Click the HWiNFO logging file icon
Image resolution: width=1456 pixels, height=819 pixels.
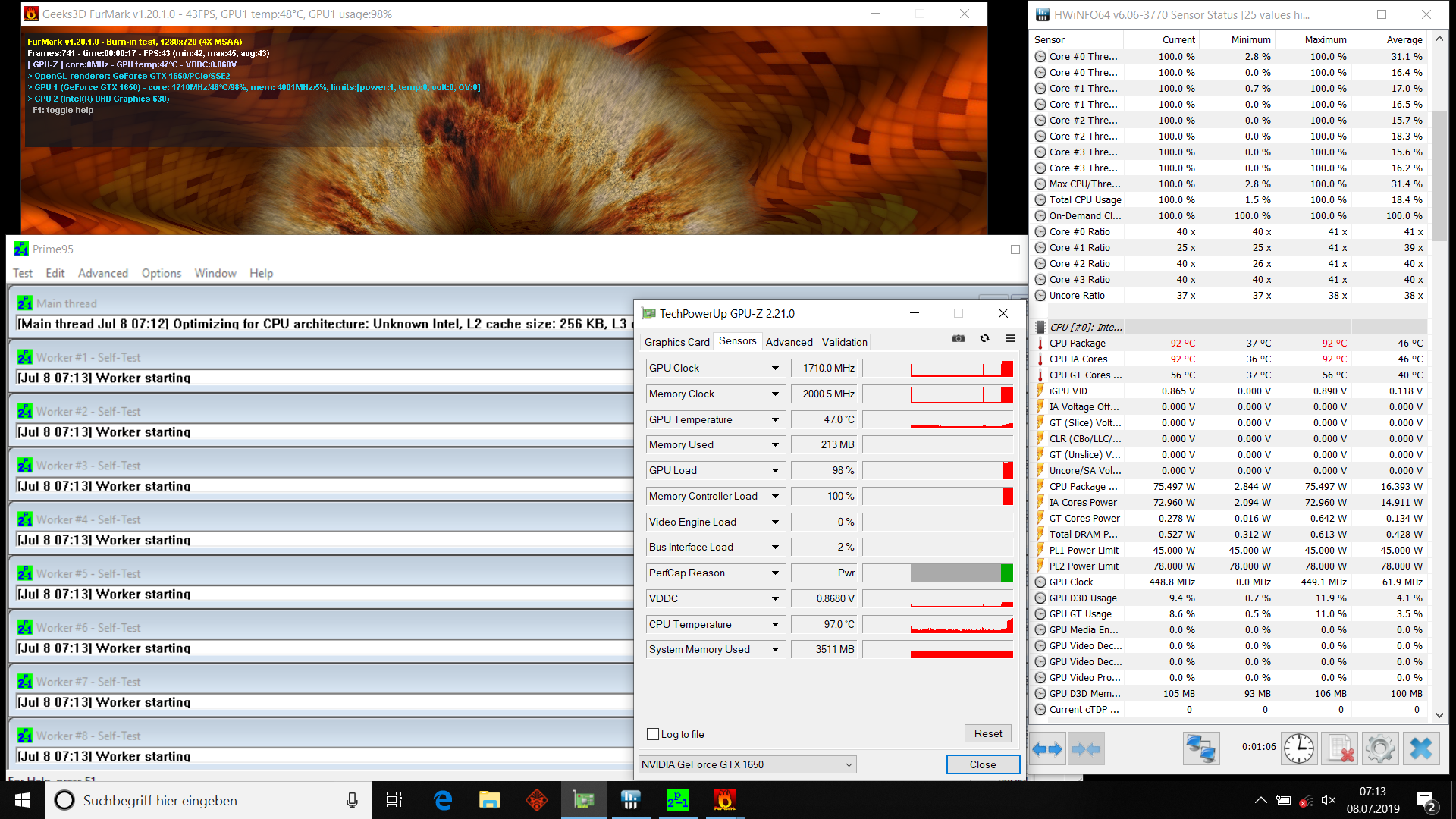coord(1339,749)
